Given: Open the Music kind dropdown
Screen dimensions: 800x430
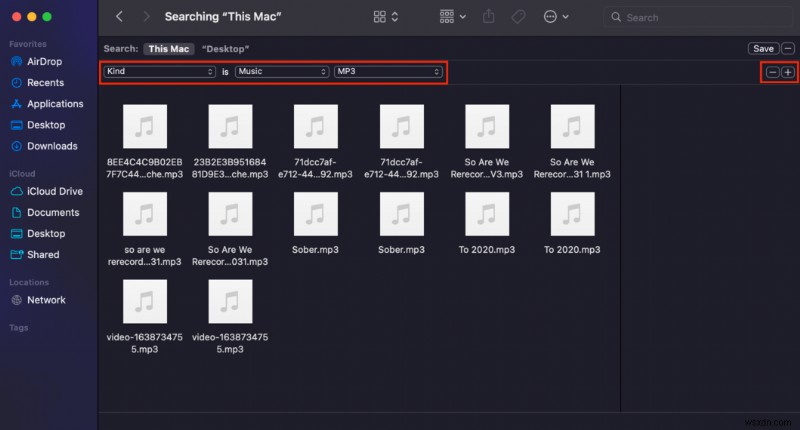Looking at the screenshot, I should 282,71.
